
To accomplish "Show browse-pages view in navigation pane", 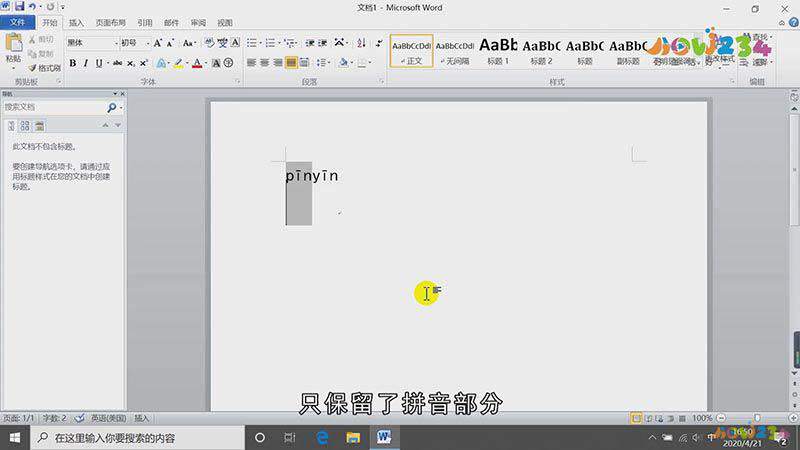I will (x=25, y=126).
